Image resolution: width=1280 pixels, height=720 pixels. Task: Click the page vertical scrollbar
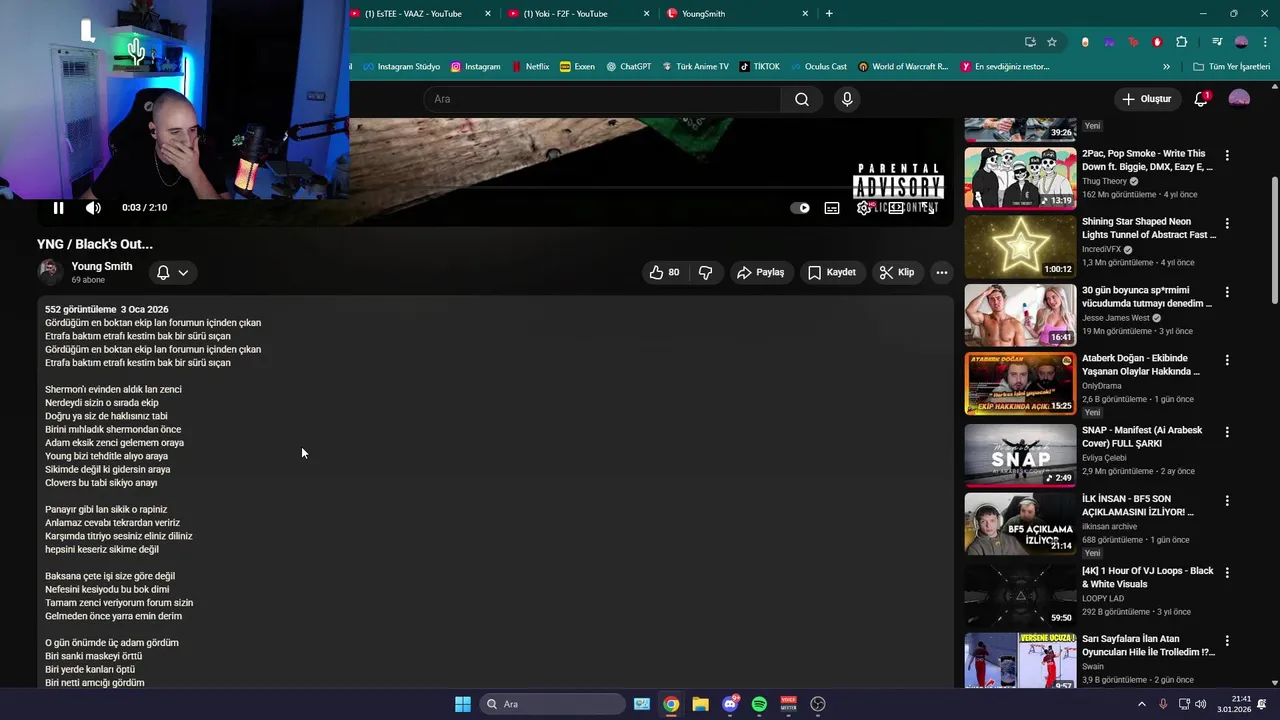coord(1274,240)
